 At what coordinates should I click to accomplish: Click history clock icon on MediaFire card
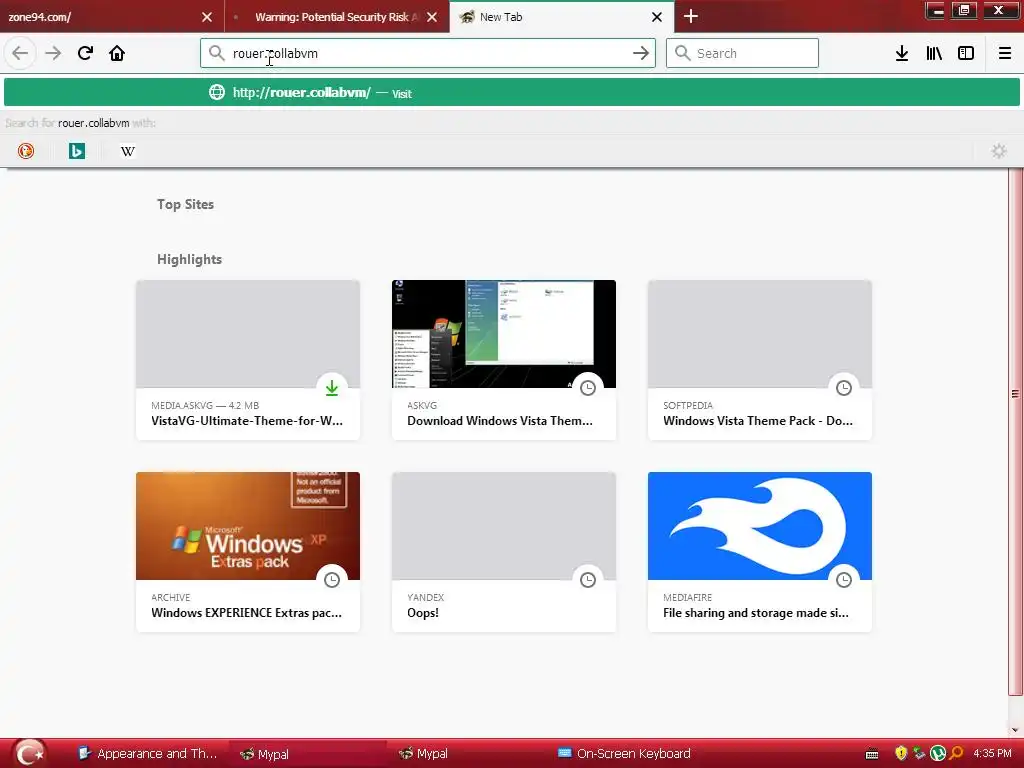coord(844,580)
